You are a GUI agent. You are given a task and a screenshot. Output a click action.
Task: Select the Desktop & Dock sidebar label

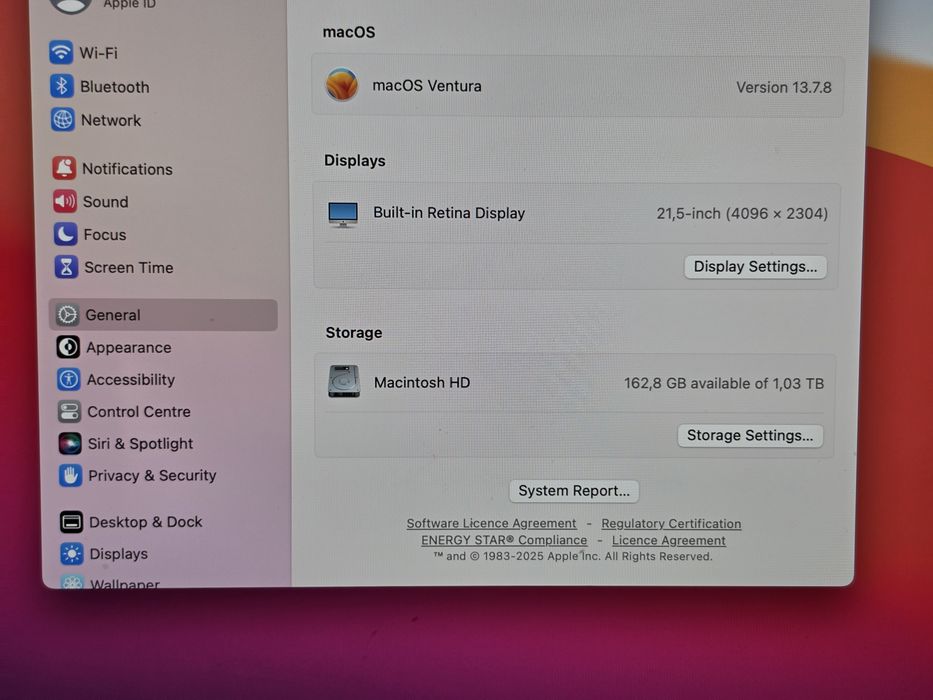click(x=146, y=522)
